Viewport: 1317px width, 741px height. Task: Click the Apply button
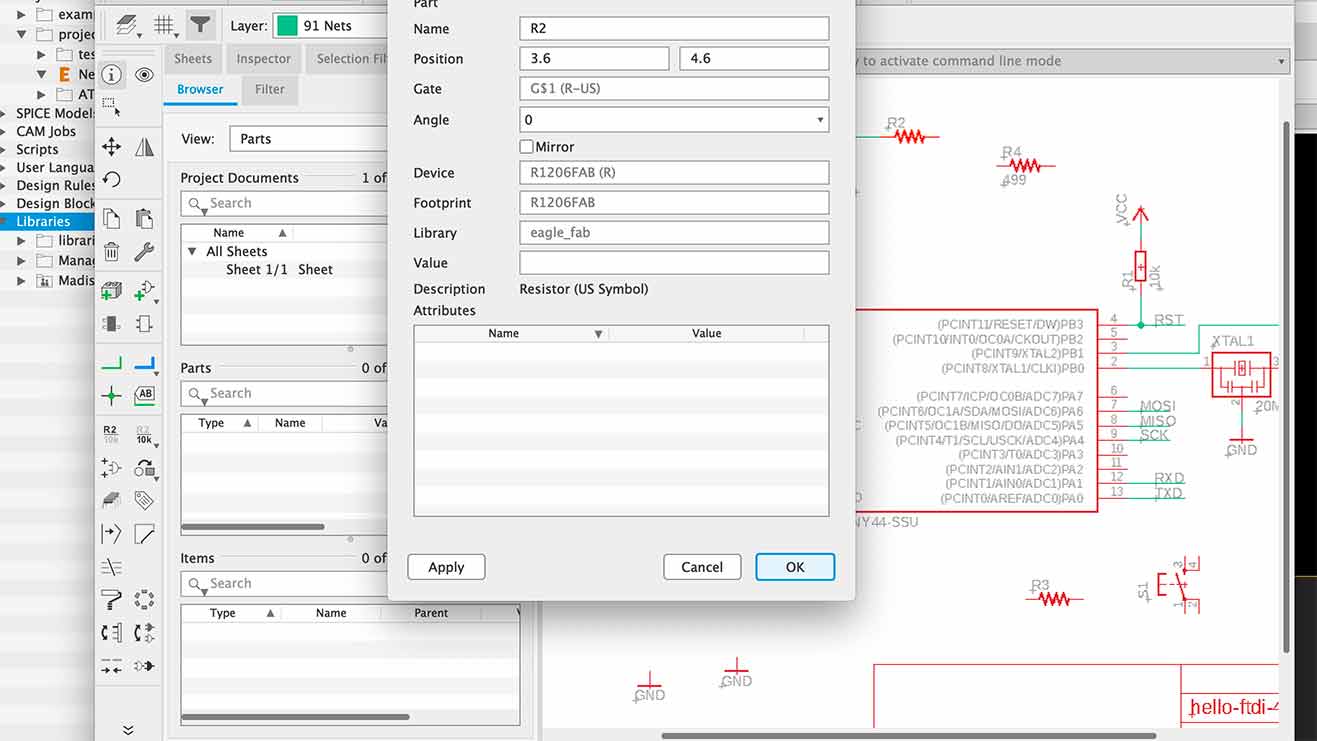[446, 567]
